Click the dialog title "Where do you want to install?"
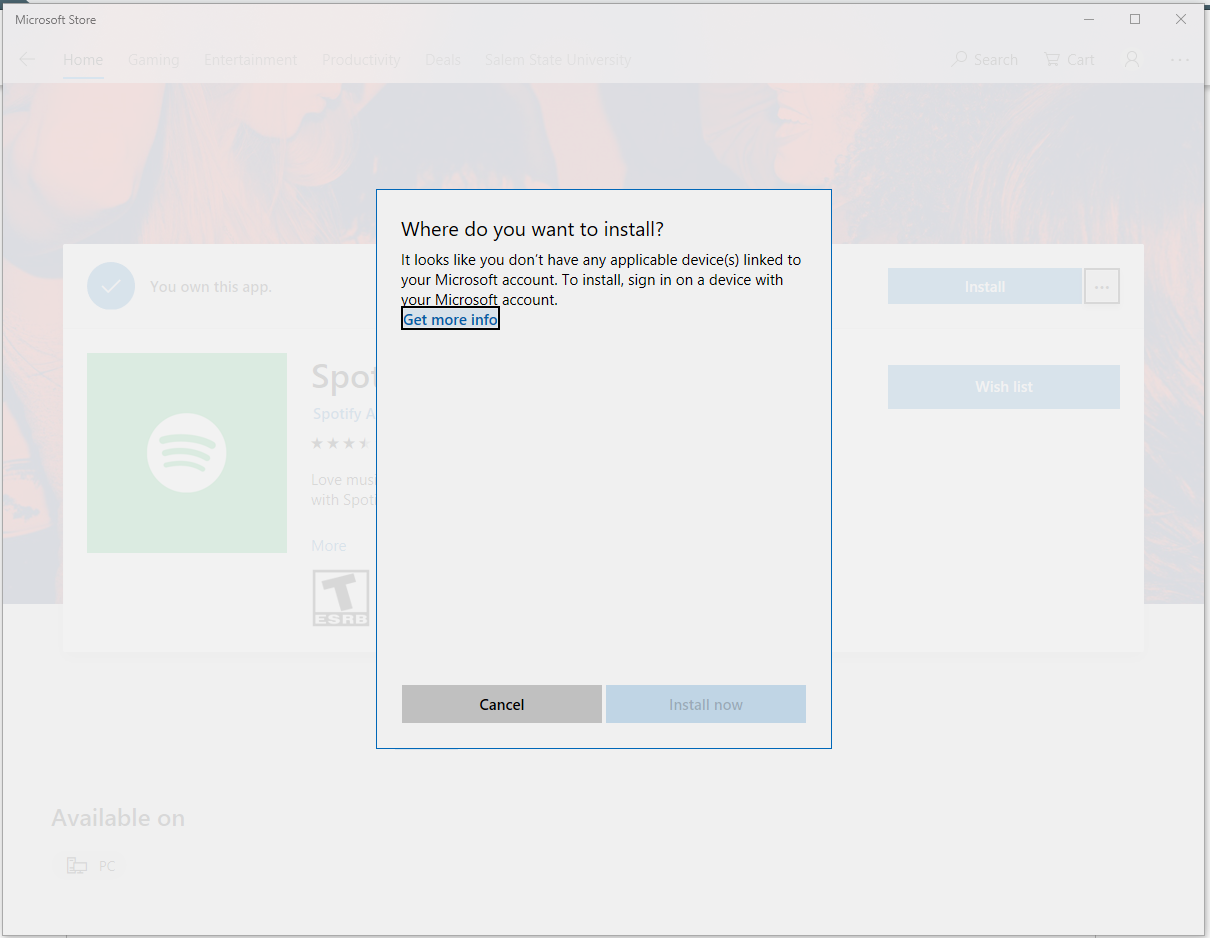1210x938 pixels. pyautogui.click(x=532, y=229)
